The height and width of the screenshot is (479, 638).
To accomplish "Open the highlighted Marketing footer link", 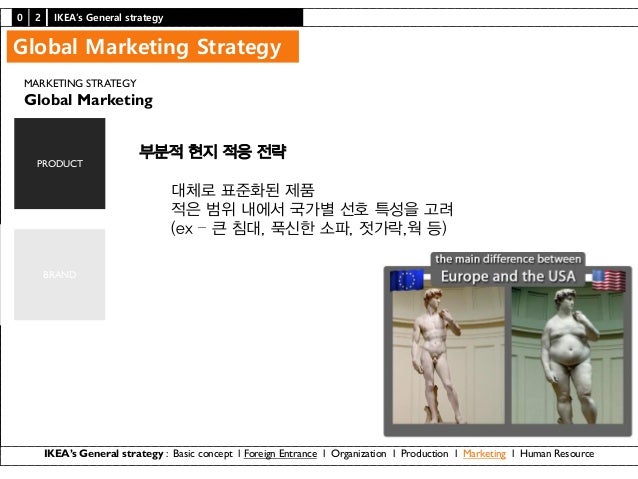I will coord(484,453).
